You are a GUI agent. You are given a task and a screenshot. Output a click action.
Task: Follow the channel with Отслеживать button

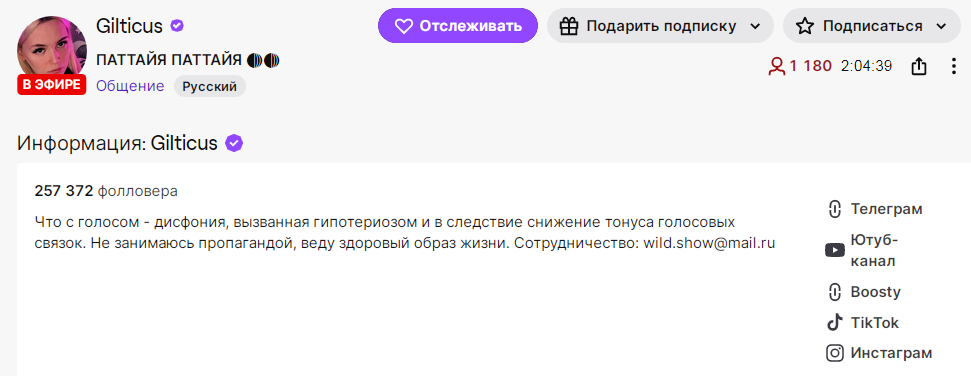[458, 25]
